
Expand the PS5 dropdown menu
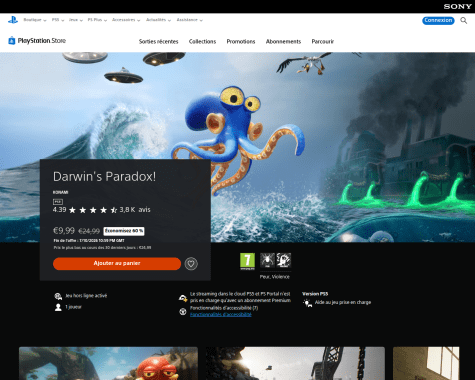(58, 20)
